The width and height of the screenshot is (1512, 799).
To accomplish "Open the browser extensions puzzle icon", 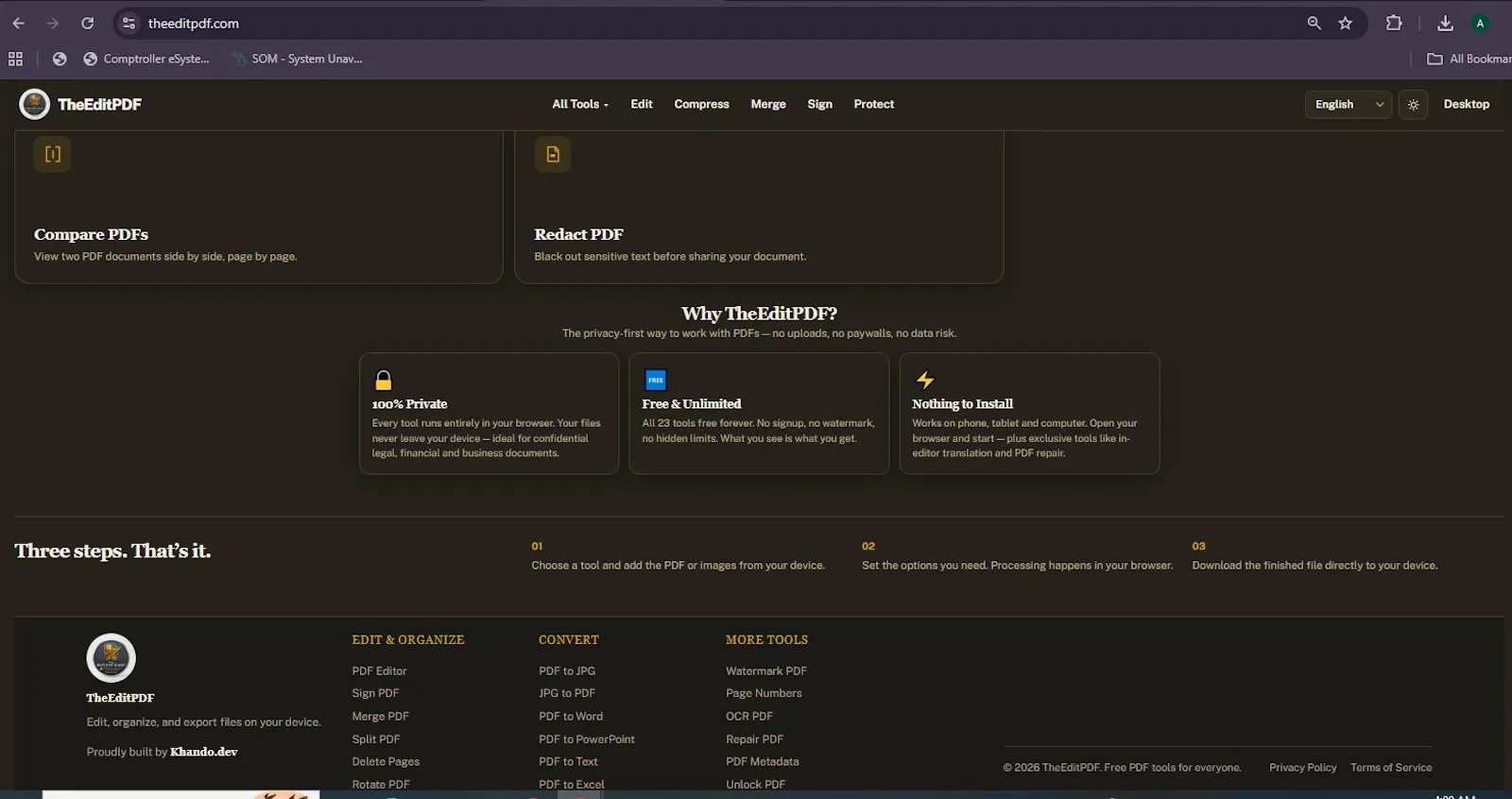I will [1394, 24].
